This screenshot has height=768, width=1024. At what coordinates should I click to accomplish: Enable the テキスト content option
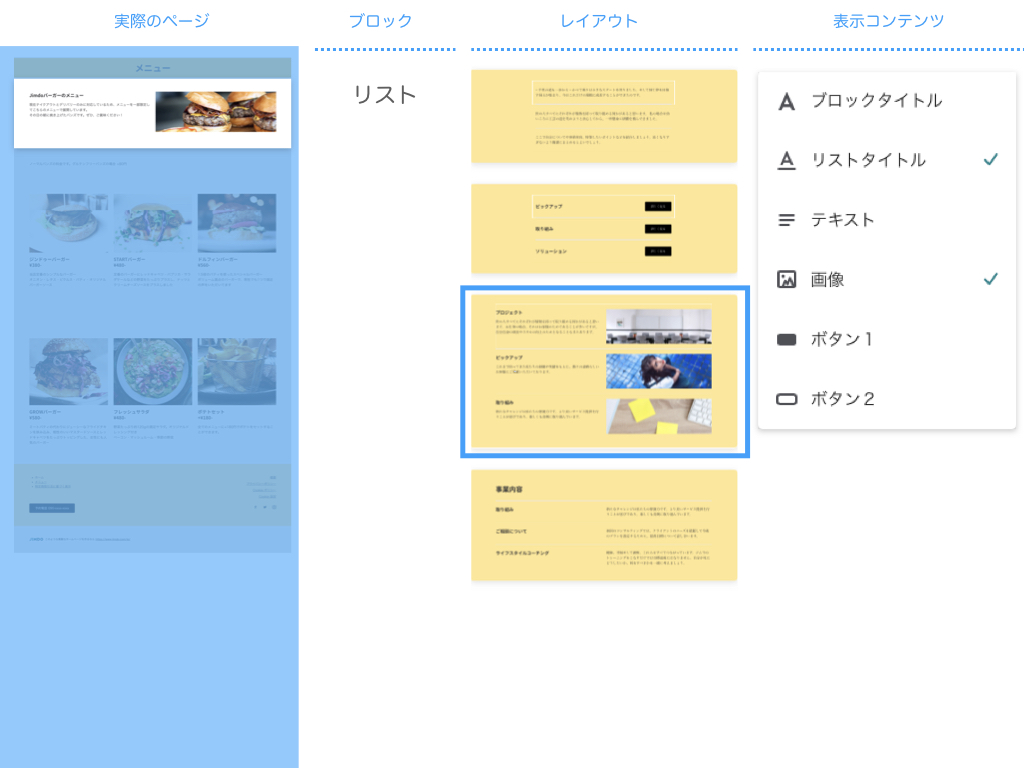point(887,220)
